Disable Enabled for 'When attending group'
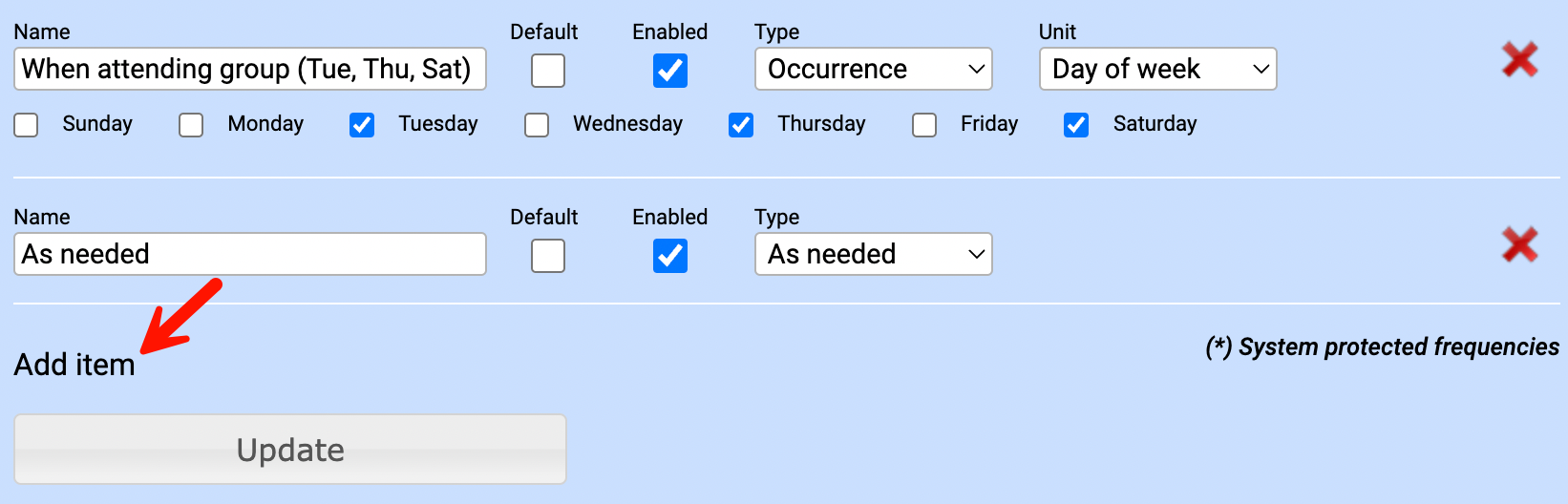1568x504 pixels. click(670, 71)
